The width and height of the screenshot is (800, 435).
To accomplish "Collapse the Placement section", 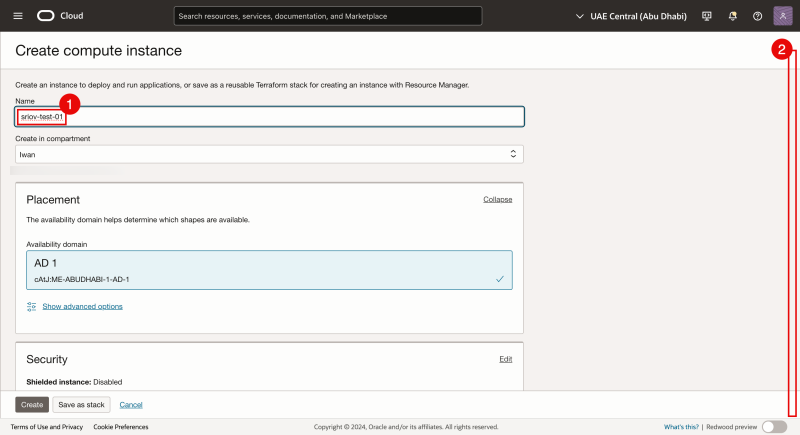I will coord(497,199).
